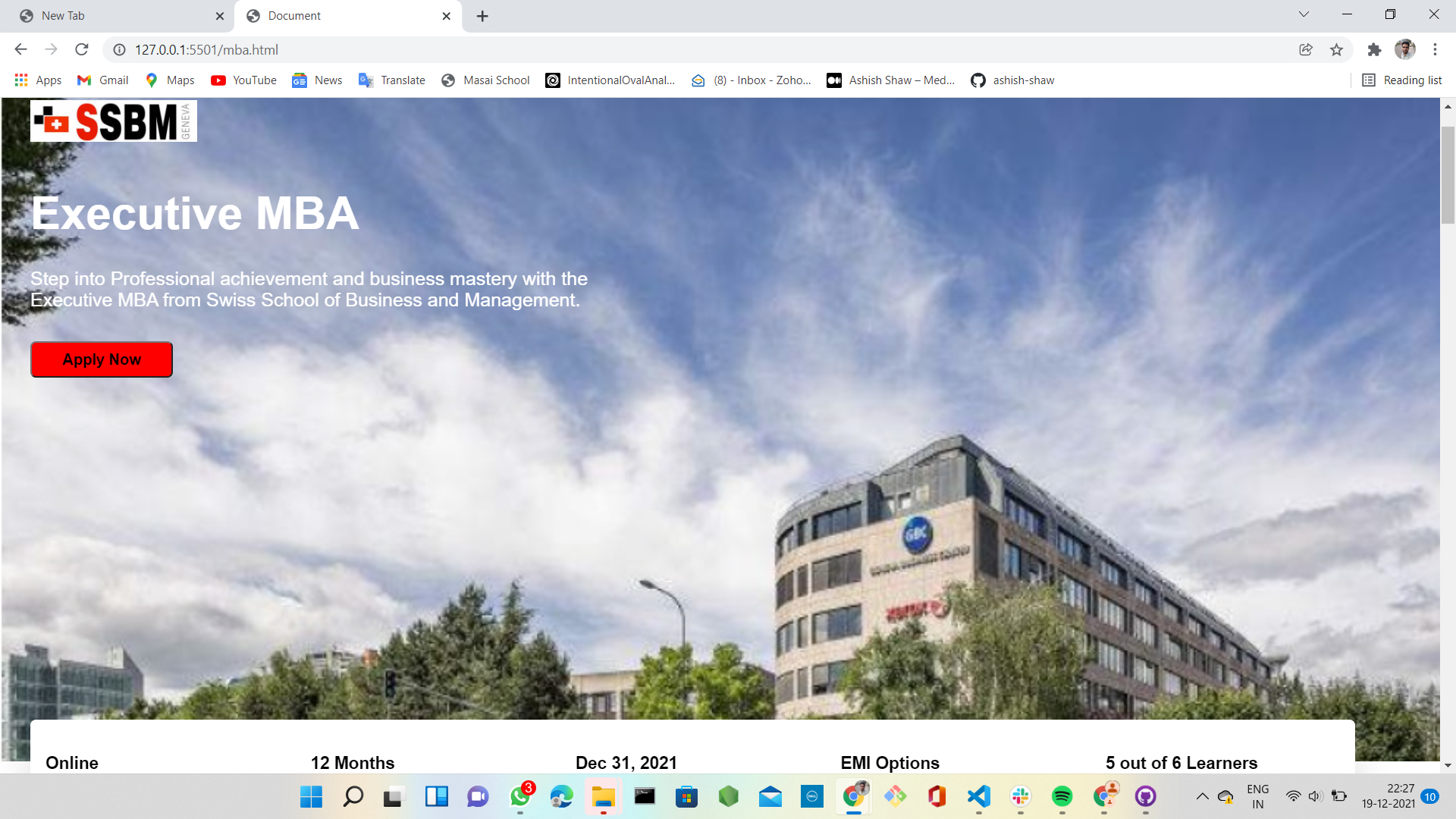Open the Extensions puzzle icon

1374,49
